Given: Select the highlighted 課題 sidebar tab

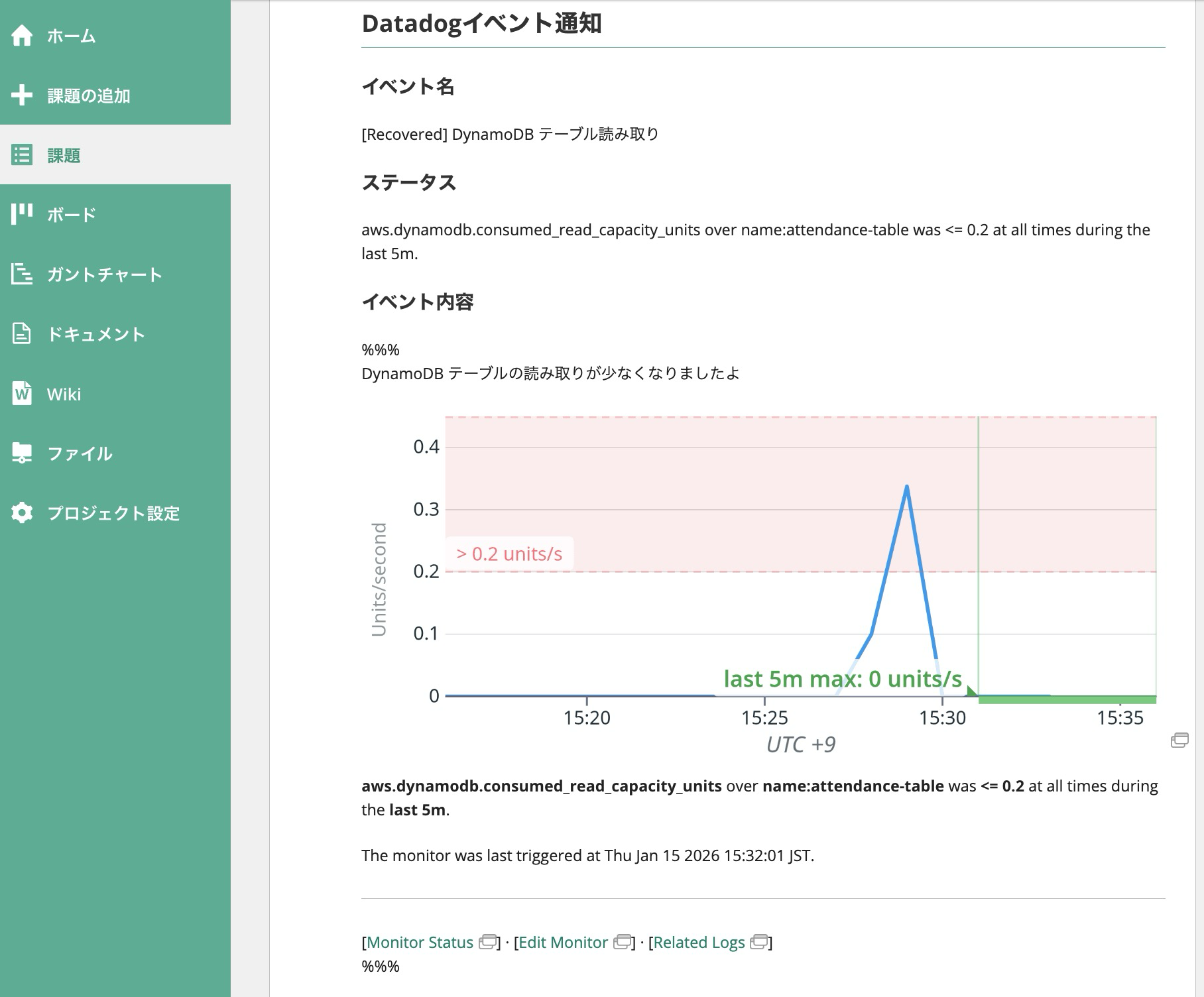Looking at the screenshot, I should (63, 156).
